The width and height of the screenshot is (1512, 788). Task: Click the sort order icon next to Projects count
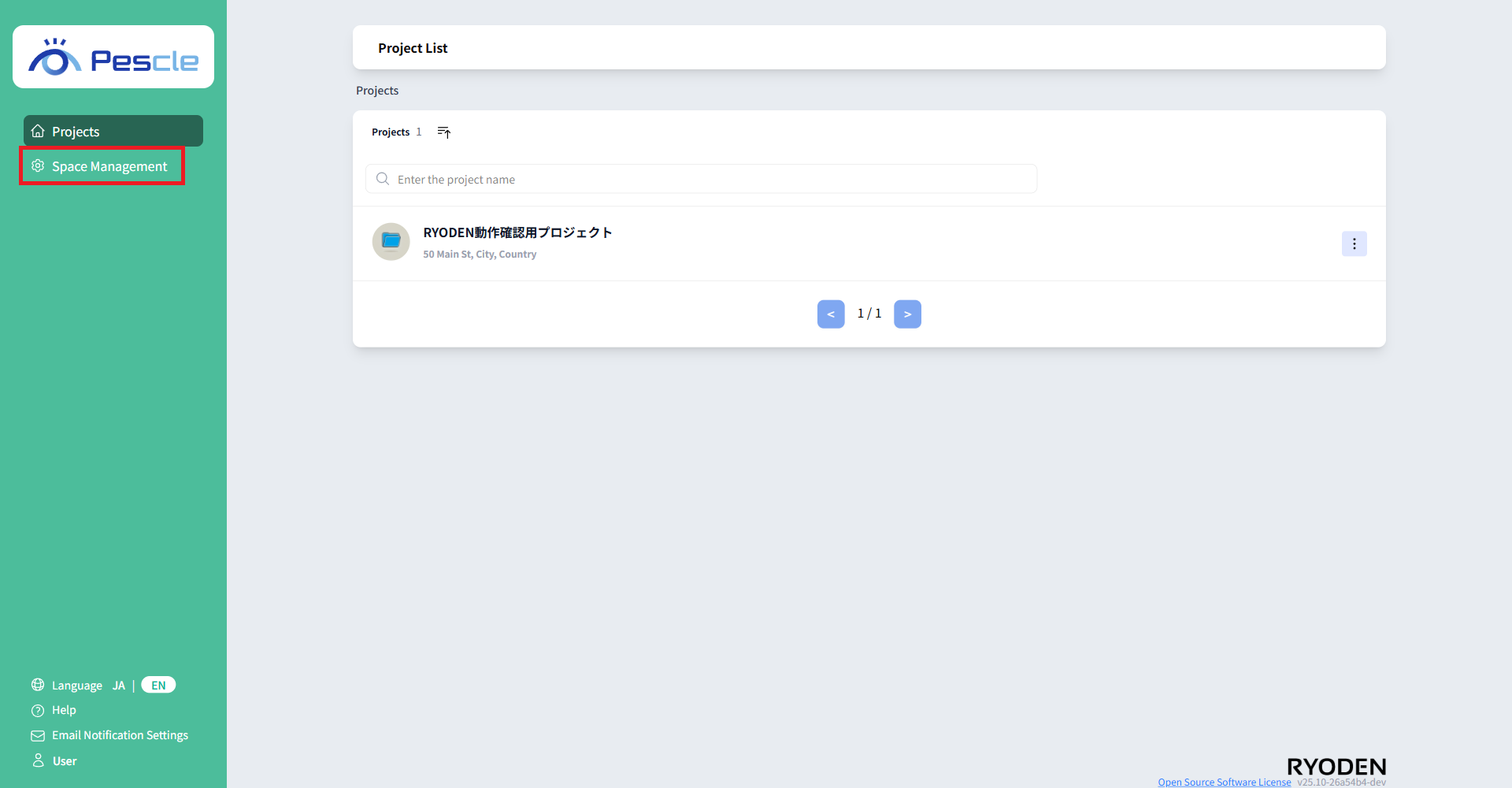tap(444, 132)
